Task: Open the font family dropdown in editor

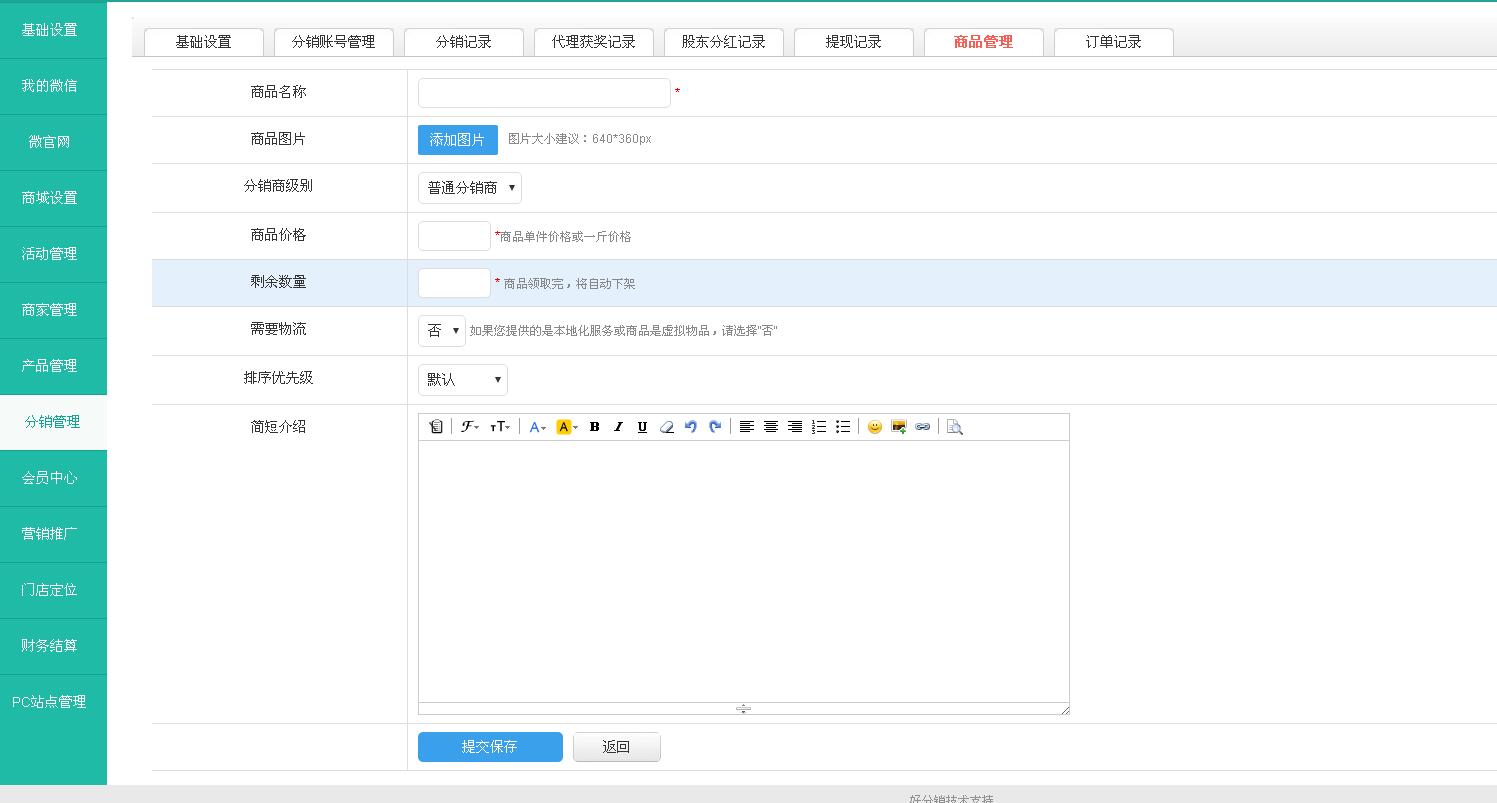Action: 469,427
